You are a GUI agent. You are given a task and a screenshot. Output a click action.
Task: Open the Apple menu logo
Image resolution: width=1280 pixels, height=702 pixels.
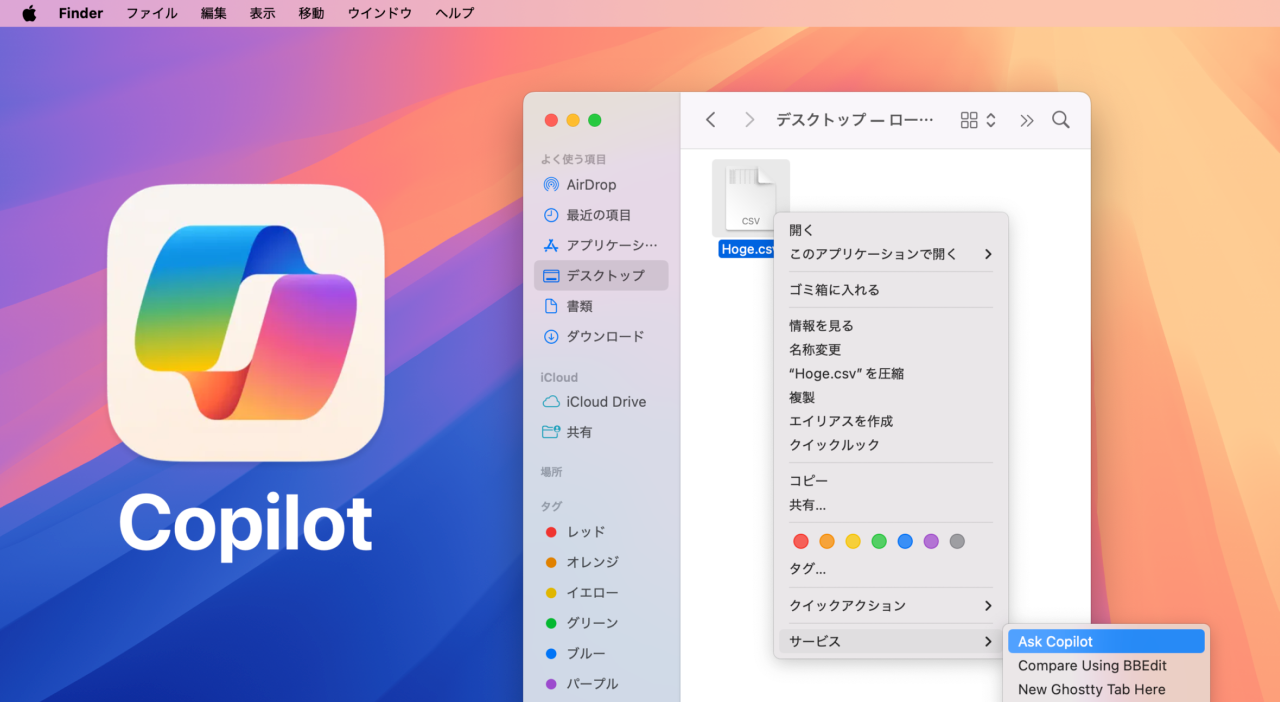pyautogui.click(x=29, y=13)
